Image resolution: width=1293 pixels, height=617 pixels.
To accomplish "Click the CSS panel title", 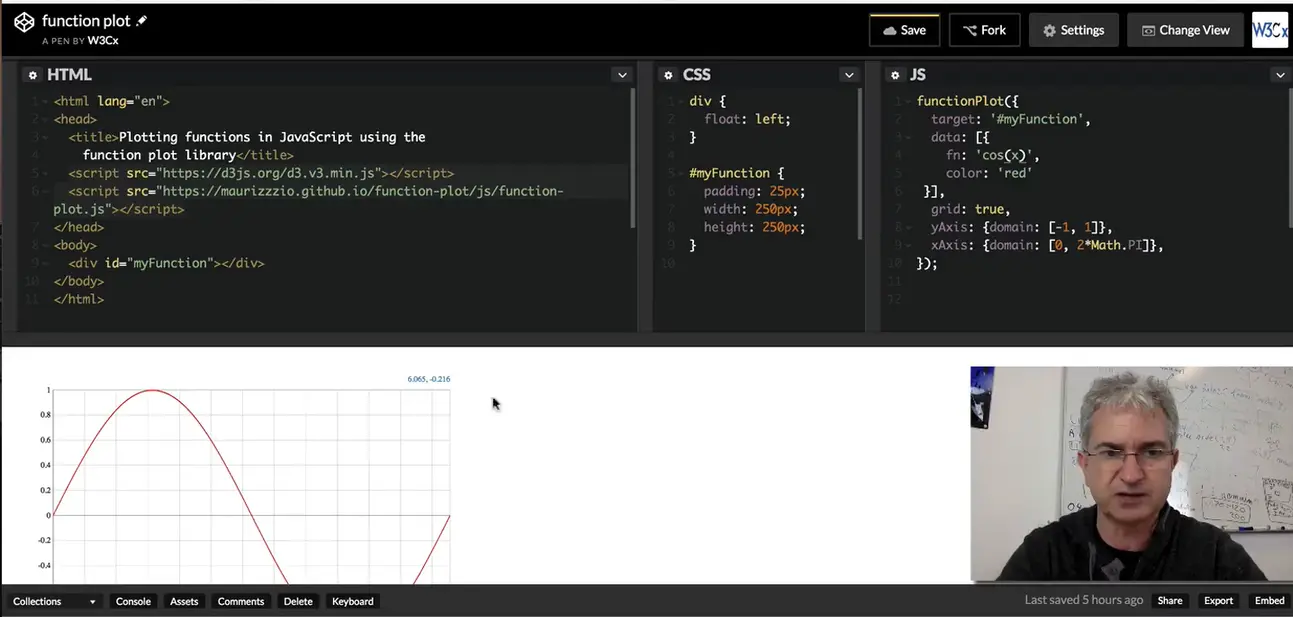I will [697, 75].
